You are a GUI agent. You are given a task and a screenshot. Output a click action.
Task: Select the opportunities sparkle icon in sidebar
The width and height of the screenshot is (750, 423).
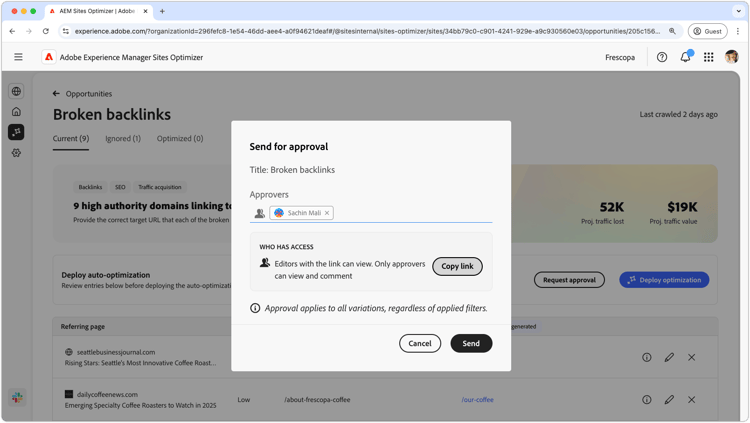[16, 132]
